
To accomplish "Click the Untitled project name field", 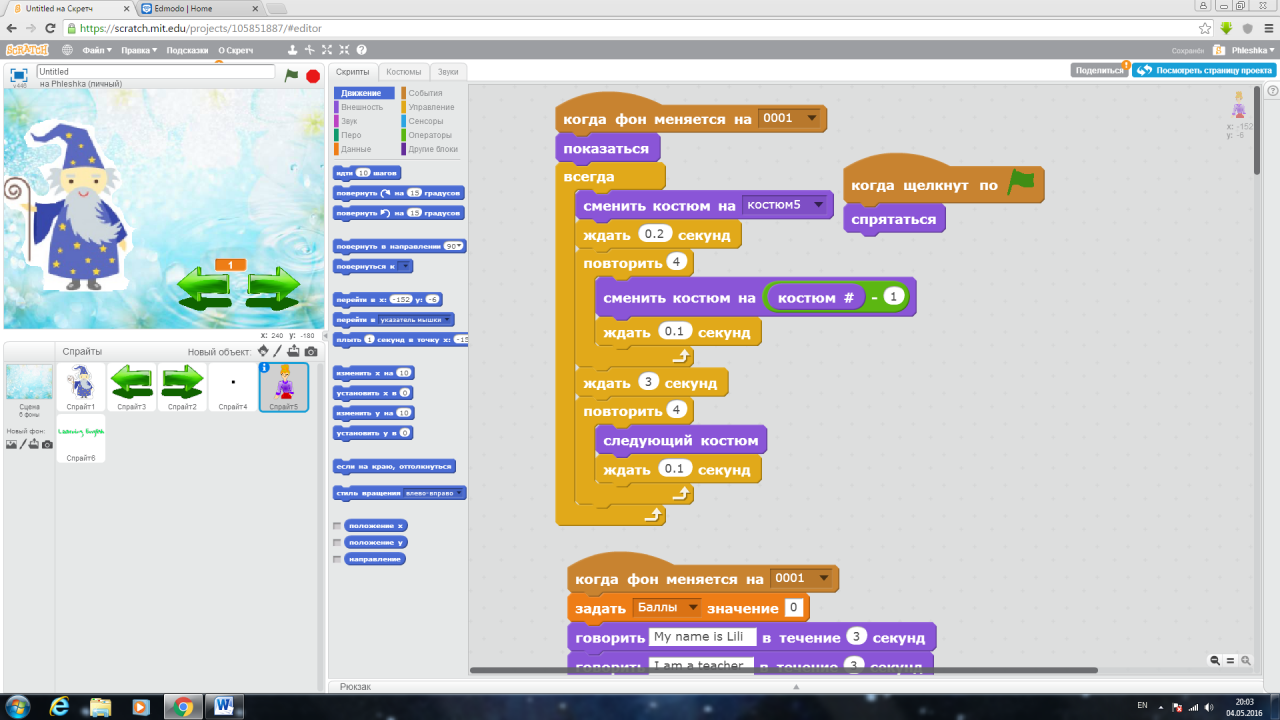I will coord(156,72).
